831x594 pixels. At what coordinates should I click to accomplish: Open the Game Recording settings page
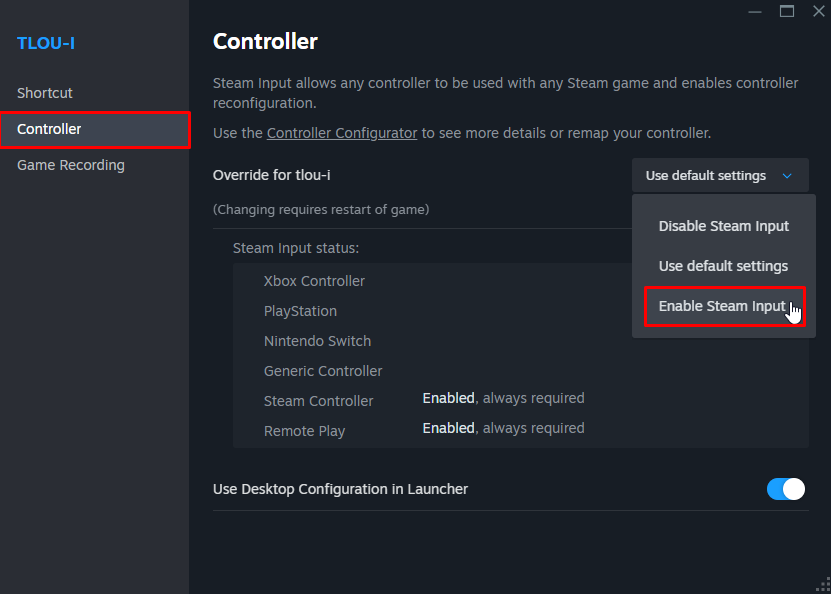tap(70, 165)
